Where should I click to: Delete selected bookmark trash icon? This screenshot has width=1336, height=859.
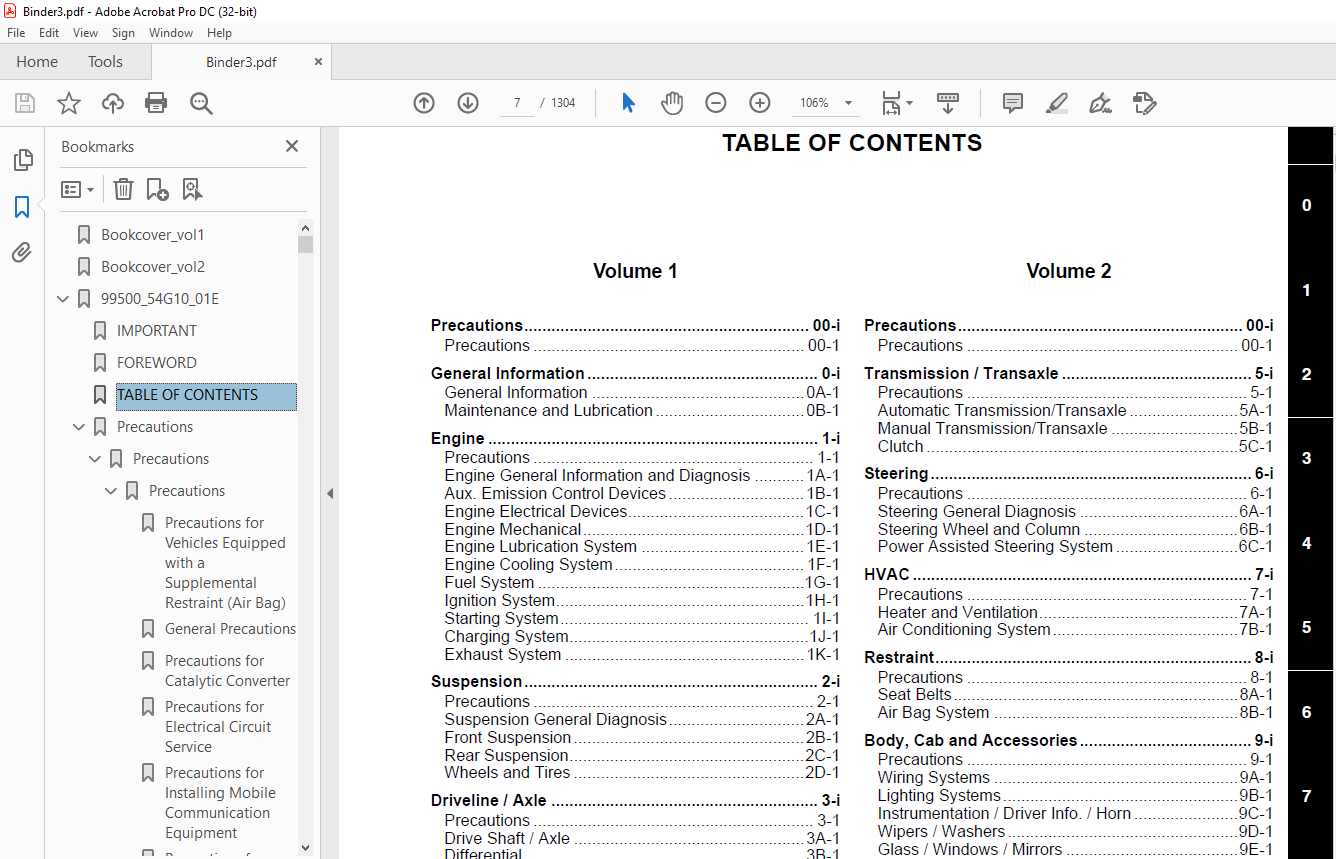[x=123, y=189]
